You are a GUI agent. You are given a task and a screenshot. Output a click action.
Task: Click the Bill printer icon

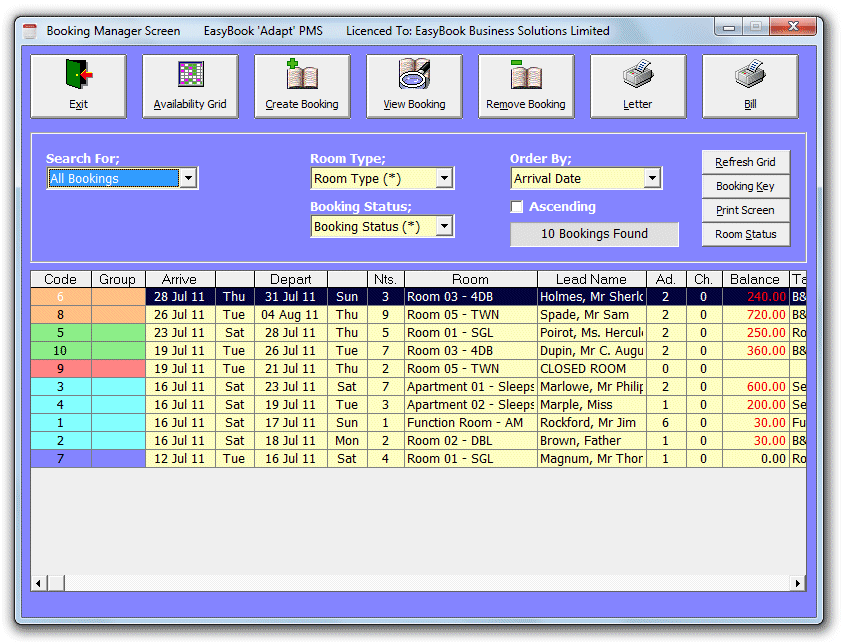click(x=750, y=77)
